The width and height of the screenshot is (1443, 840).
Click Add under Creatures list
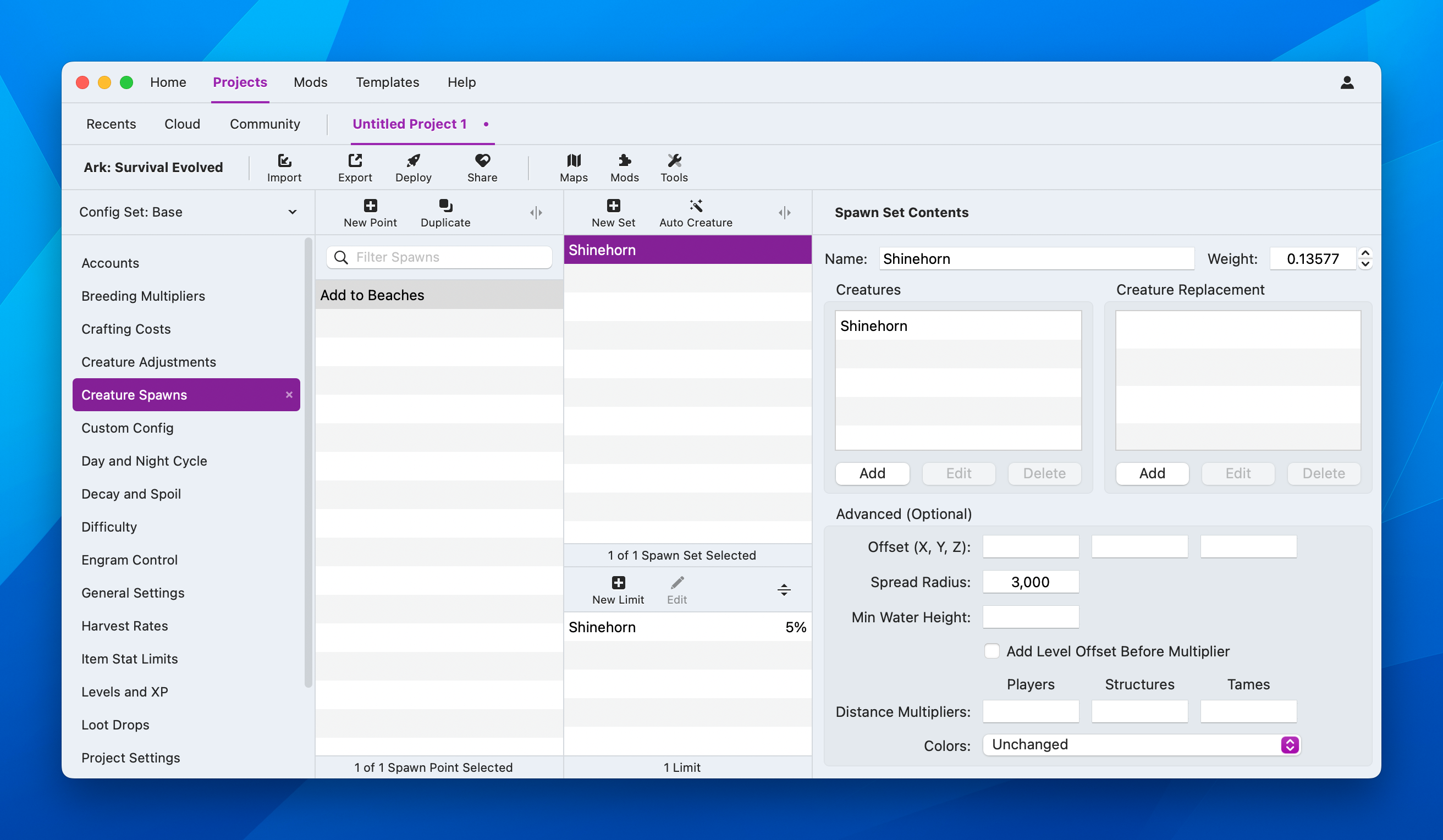pyautogui.click(x=872, y=473)
